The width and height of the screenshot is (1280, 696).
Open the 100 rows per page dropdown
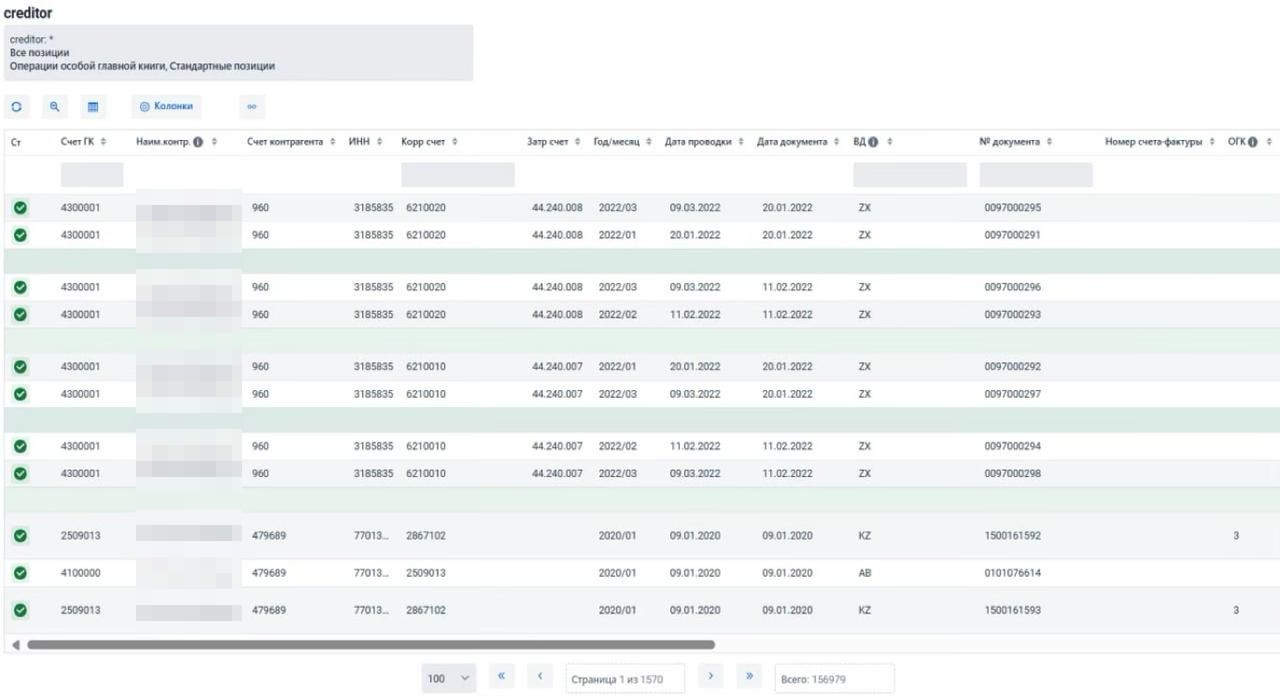click(x=449, y=678)
